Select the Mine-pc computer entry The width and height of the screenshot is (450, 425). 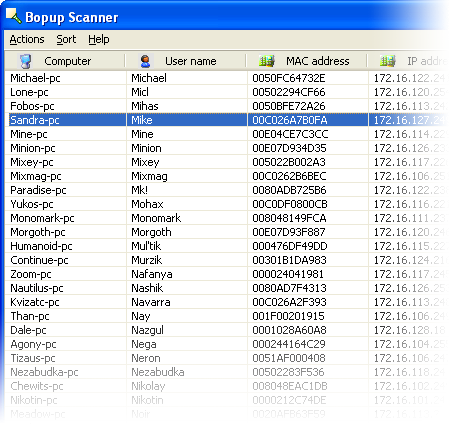(29, 134)
